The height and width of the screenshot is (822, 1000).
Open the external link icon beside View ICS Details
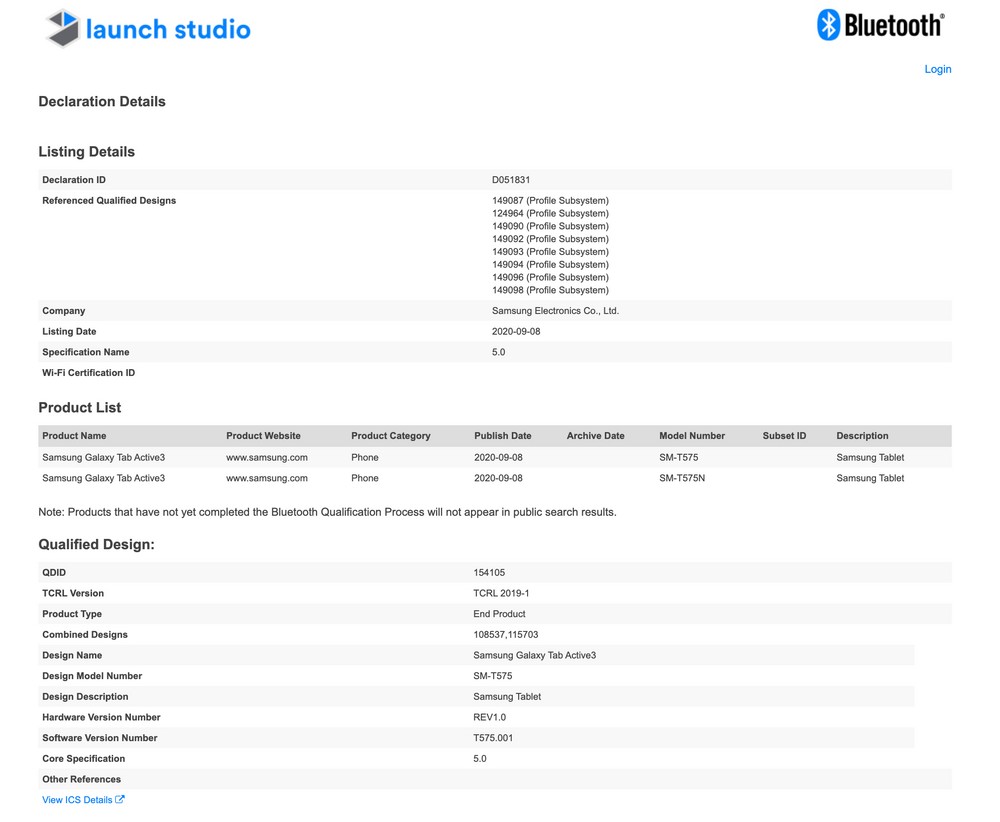120,799
